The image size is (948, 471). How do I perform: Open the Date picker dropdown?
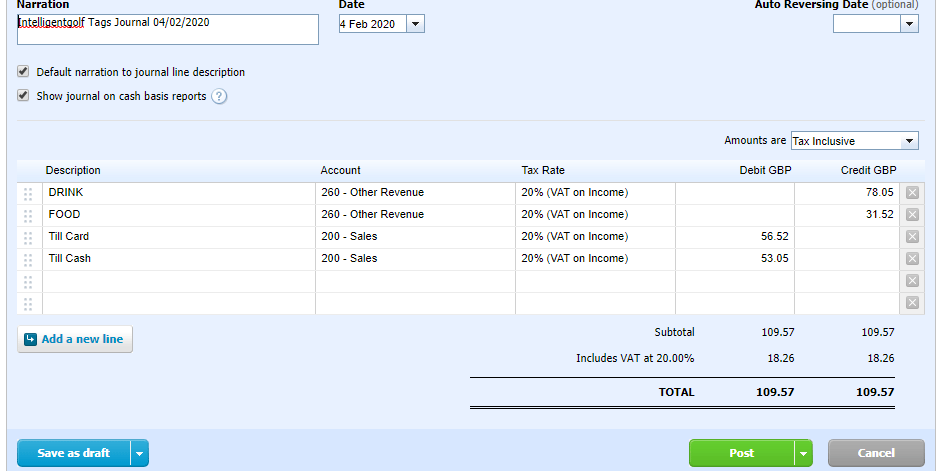415,24
